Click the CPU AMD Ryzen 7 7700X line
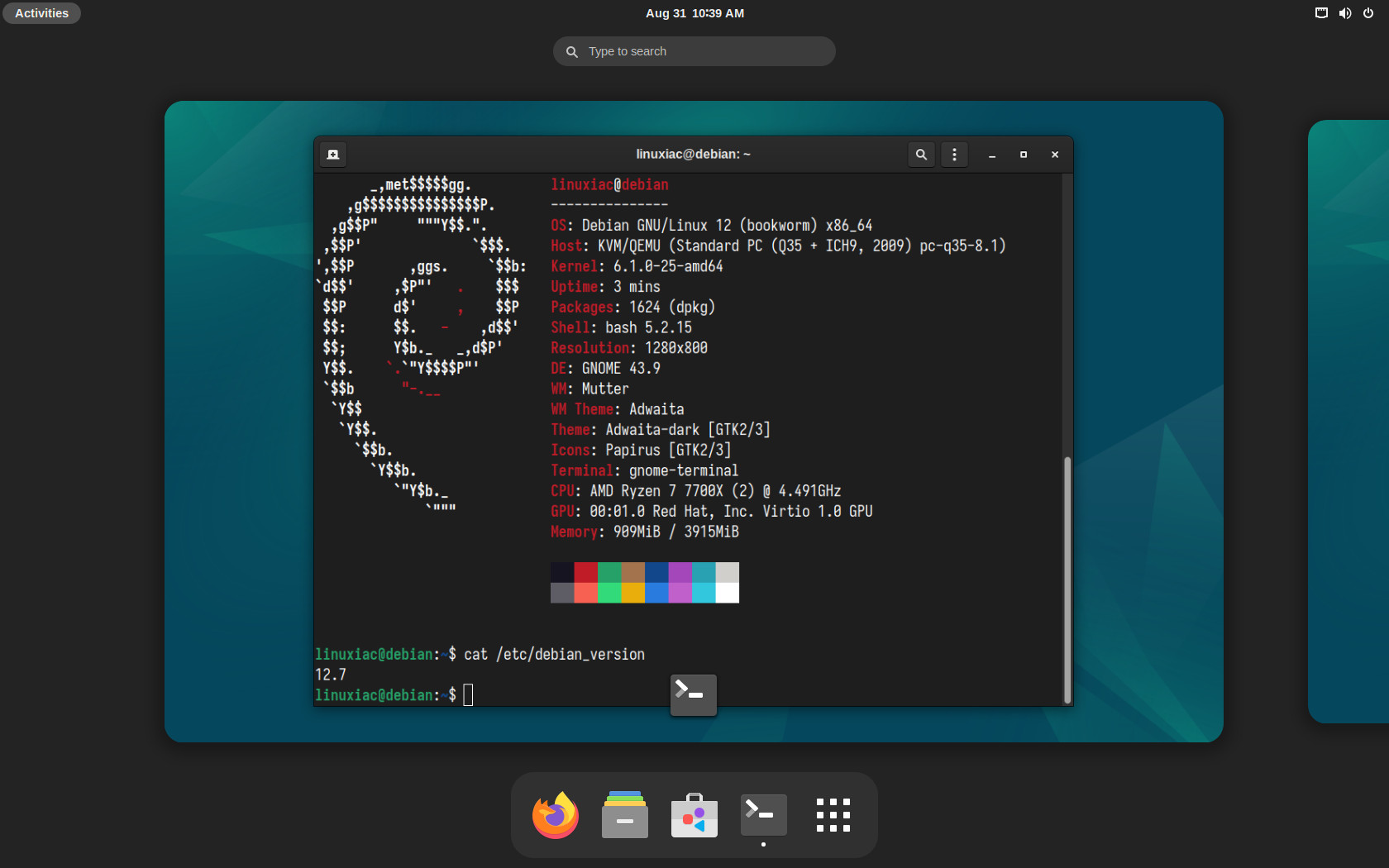Screen dimensions: 1389x868 click(696, 491)
